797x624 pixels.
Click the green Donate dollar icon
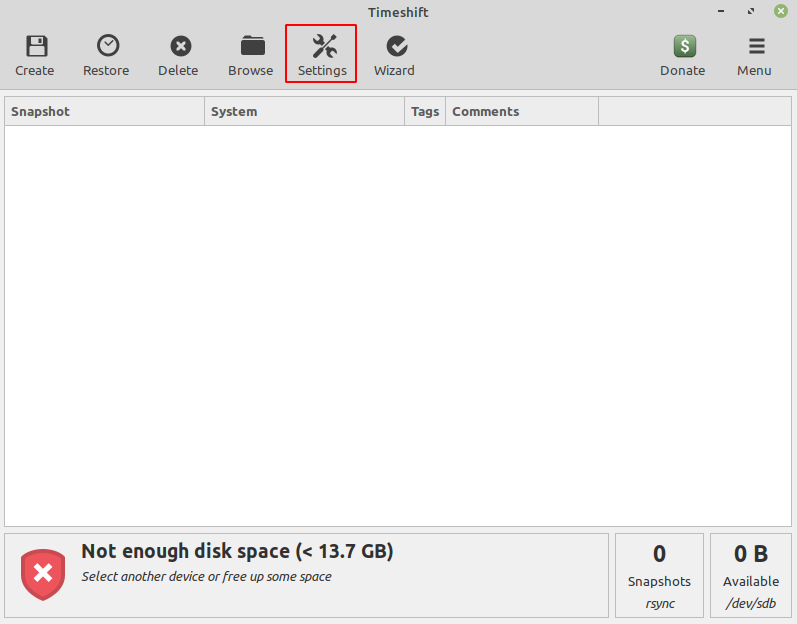tap(683, 47)
